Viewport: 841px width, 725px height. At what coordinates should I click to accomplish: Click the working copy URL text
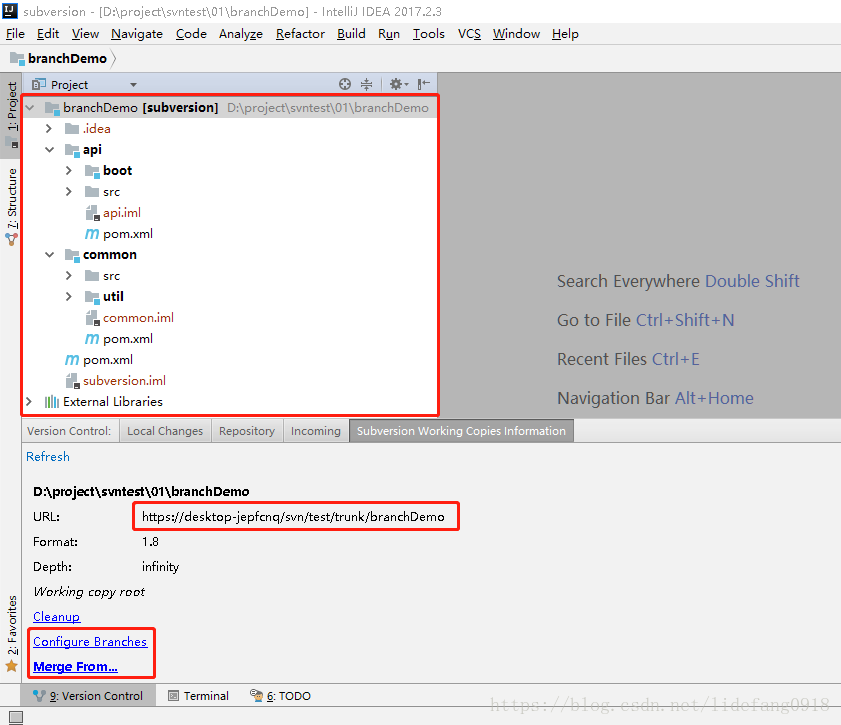293,517
